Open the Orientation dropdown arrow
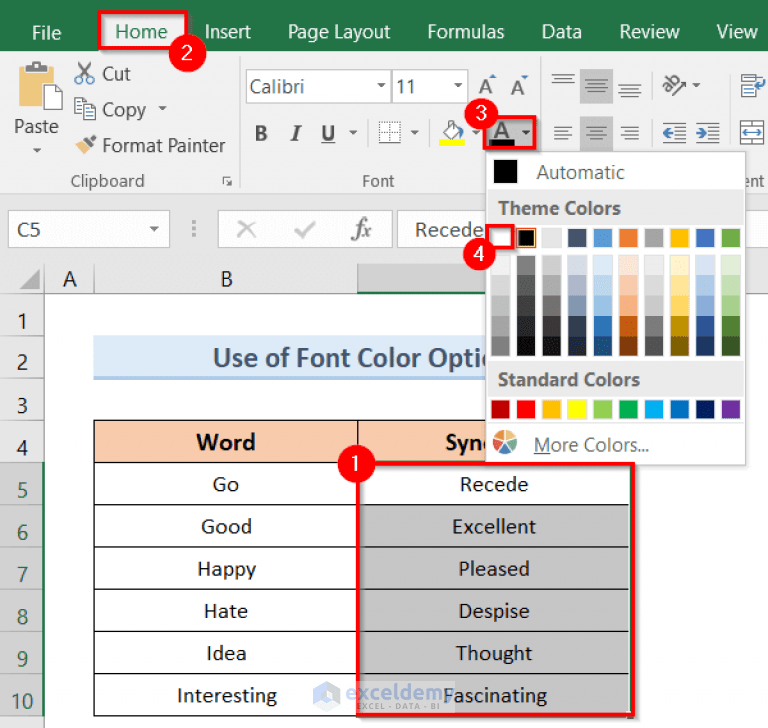 (696, 85)
